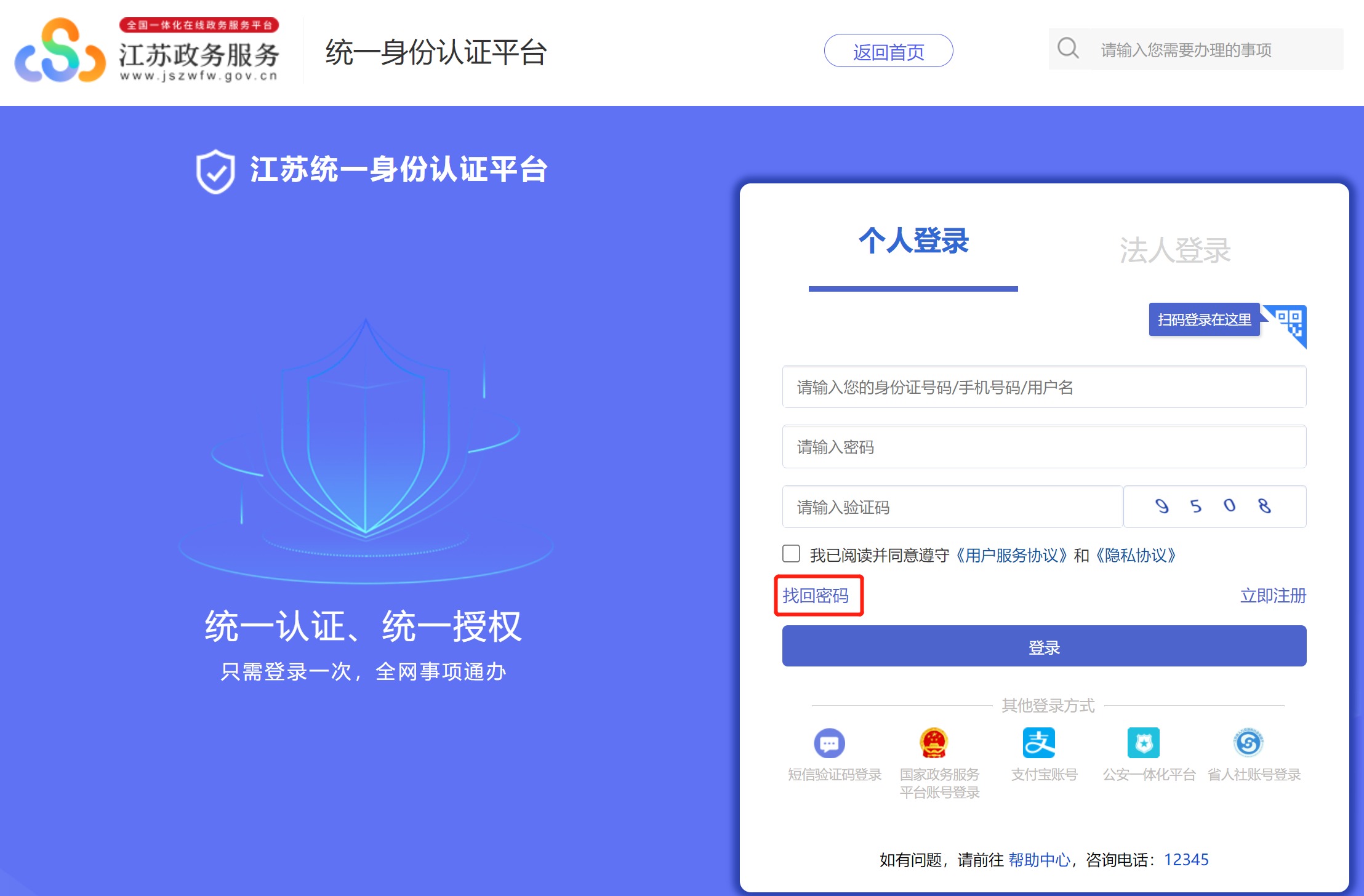The width and height of the screenshot is (1364, 896).
Task: Open the 隐私协议 link
Action: (1136, 556)
